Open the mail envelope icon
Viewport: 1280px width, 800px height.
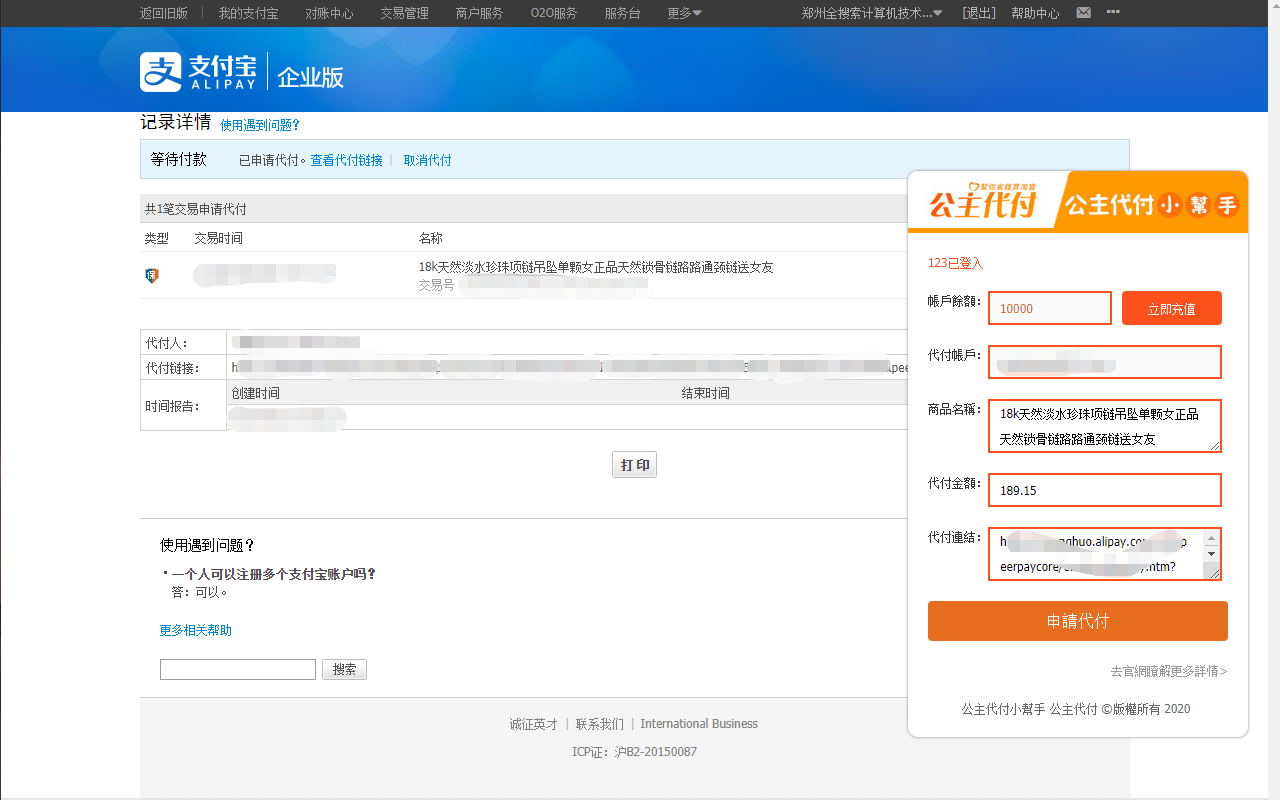pyautogui.click(x=1083, y=13)
